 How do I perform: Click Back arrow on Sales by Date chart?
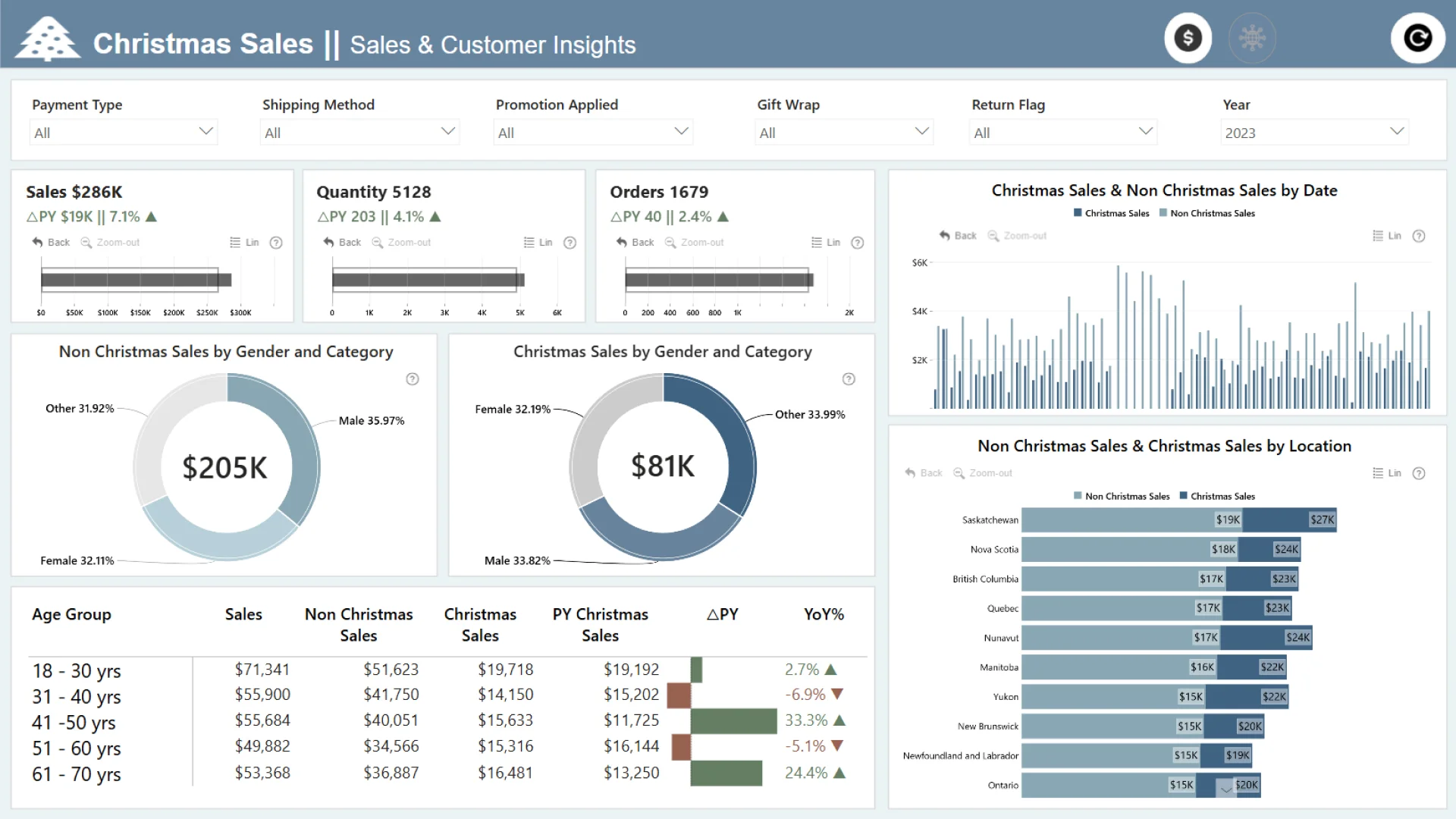point(958,236)
